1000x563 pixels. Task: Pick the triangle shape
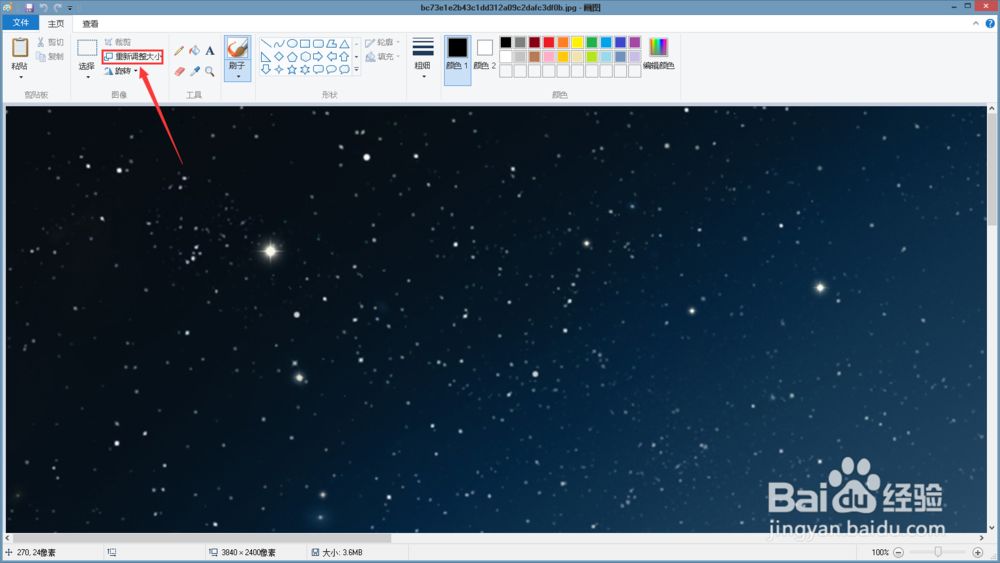tap(344, 43)
